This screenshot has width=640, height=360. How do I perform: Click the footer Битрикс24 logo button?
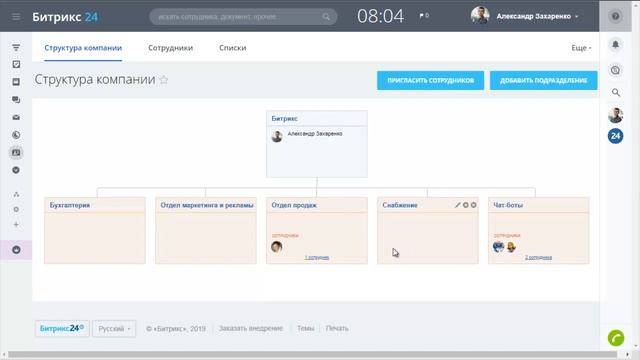point(62,328)
